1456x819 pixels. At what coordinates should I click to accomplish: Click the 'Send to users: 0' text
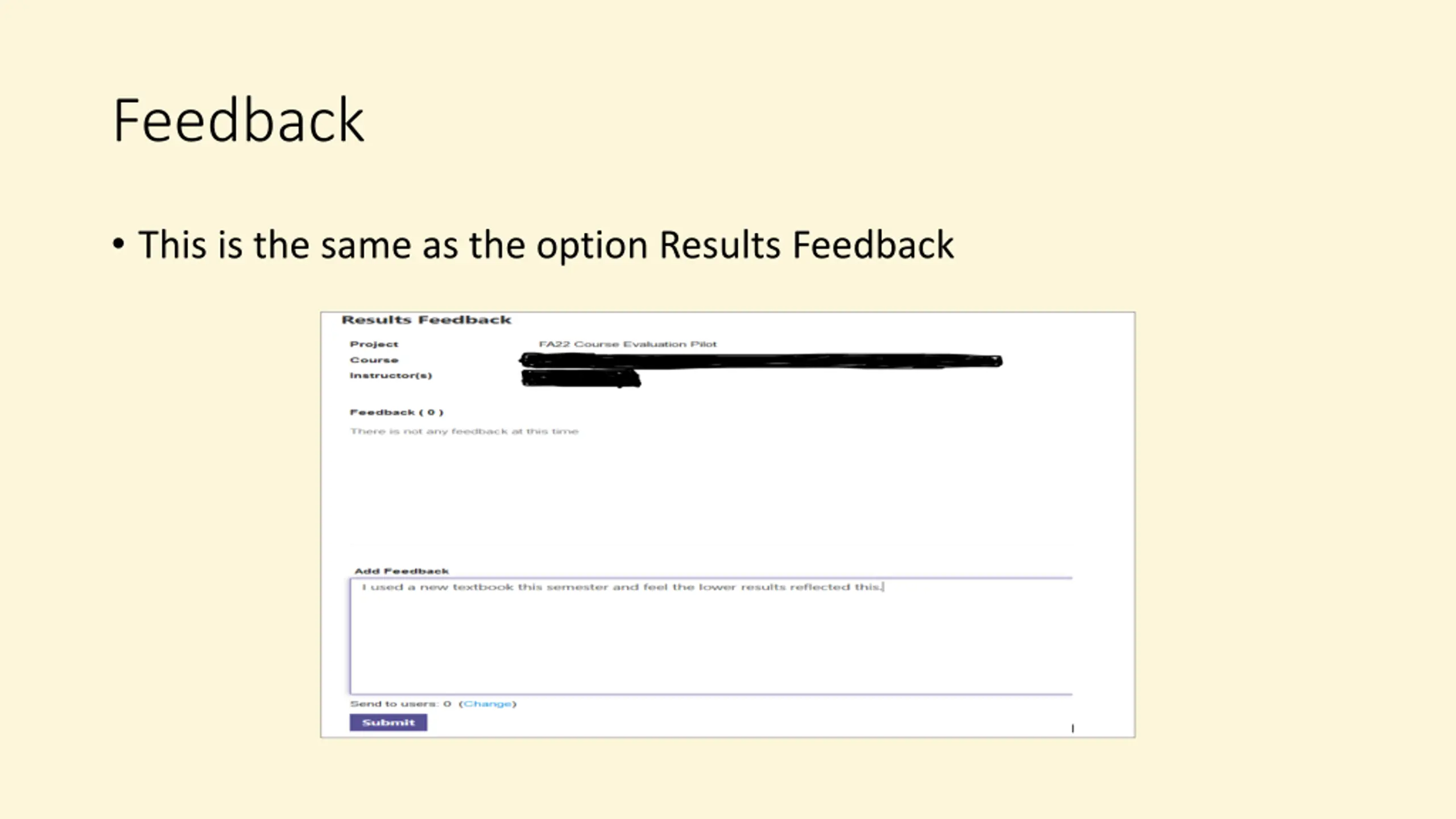click(400, 704)
